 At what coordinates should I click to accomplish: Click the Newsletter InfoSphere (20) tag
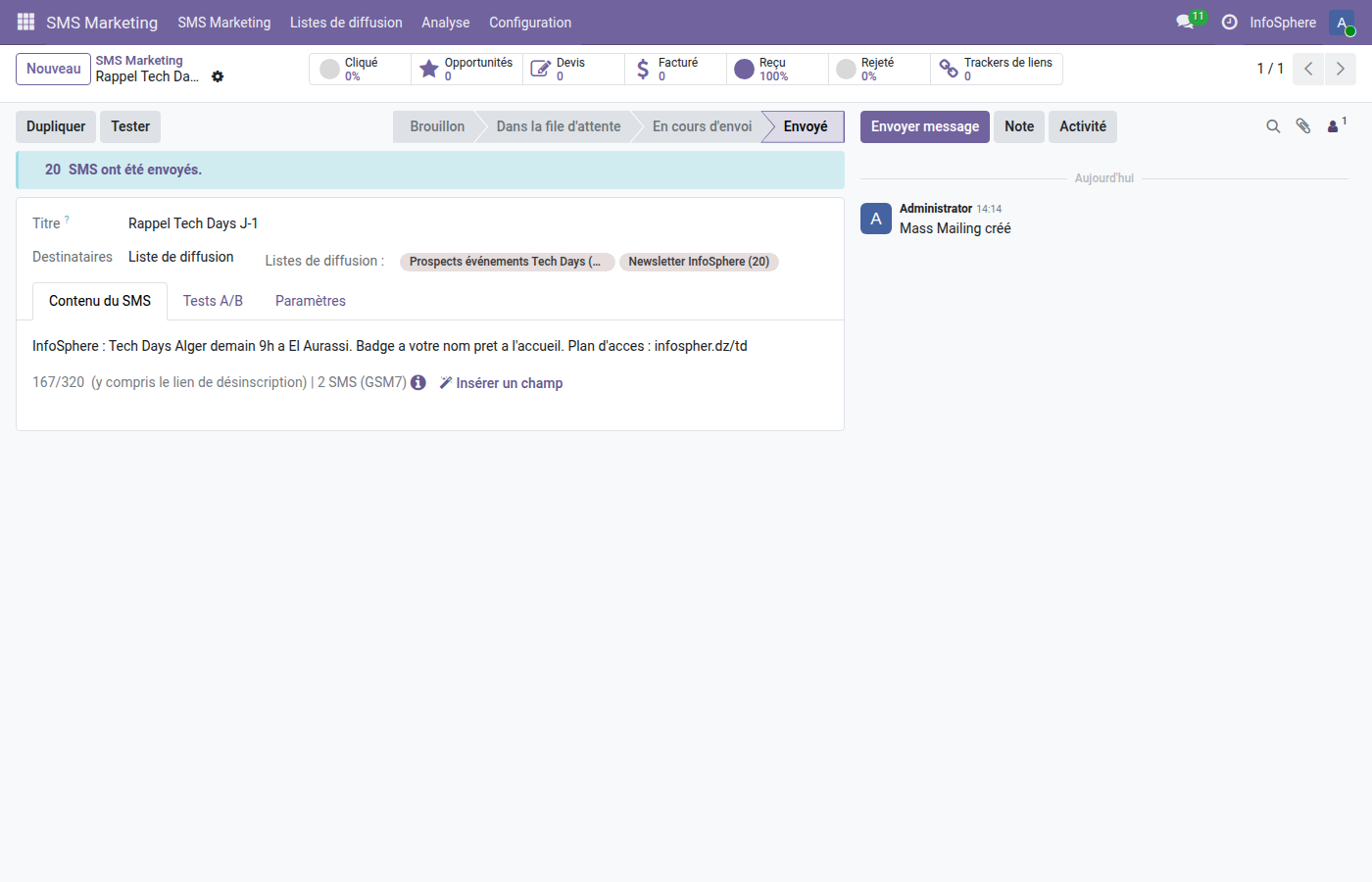[x=699, y=262]
